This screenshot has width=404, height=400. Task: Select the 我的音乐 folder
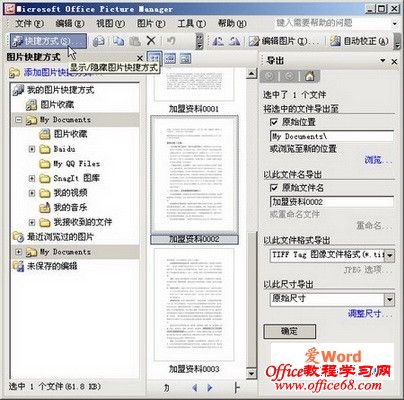point(63,208)
